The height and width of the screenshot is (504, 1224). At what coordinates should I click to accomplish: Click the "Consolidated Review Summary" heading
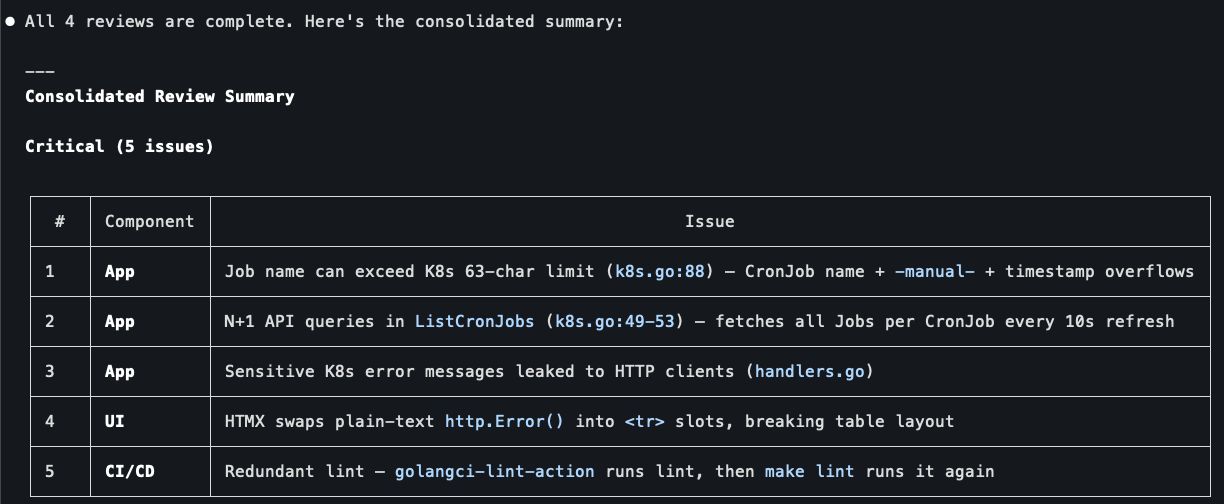point(160,97)
